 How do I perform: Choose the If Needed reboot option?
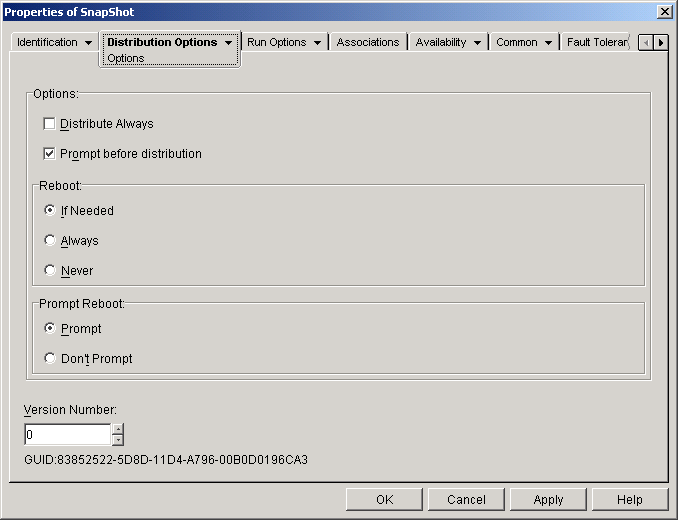51,211
